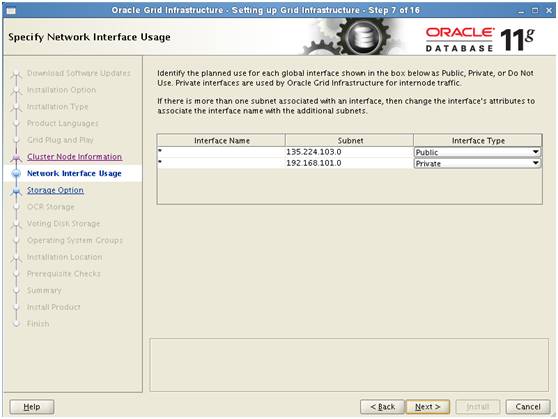
Task: Select the Network Interface Usage step
Action: tap(74, 173)
